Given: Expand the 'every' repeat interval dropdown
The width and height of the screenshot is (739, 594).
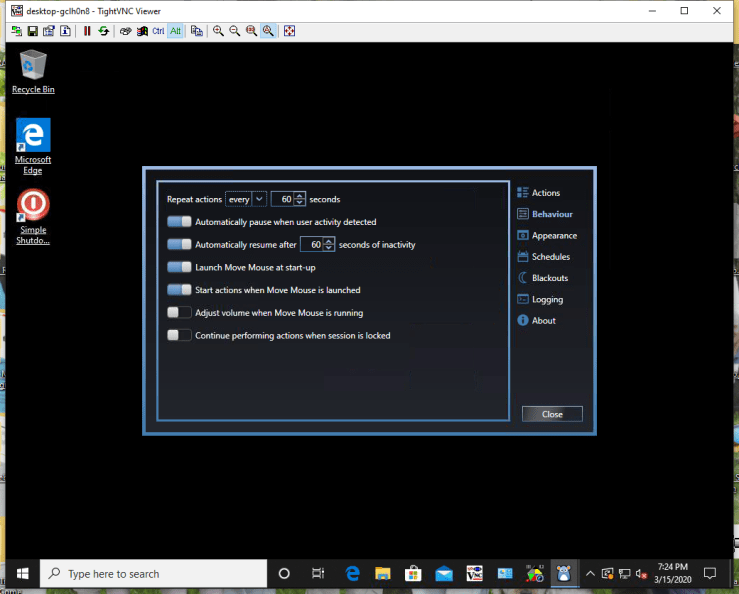Looking at the screenshot, I should 246,199.
